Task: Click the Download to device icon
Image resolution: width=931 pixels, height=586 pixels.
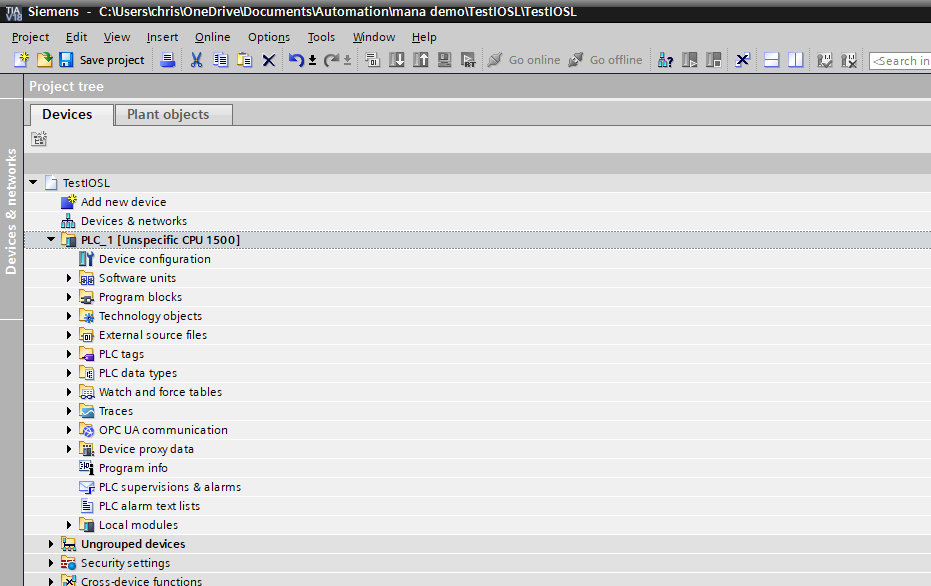Action: tap(397, 59)
